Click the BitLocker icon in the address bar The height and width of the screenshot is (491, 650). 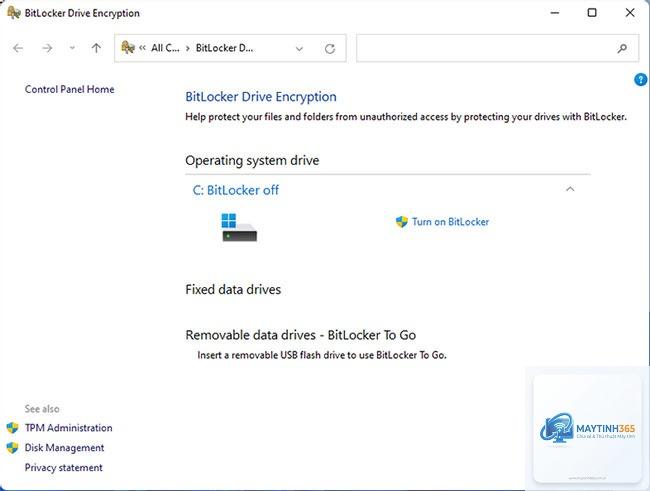(128, 48)
